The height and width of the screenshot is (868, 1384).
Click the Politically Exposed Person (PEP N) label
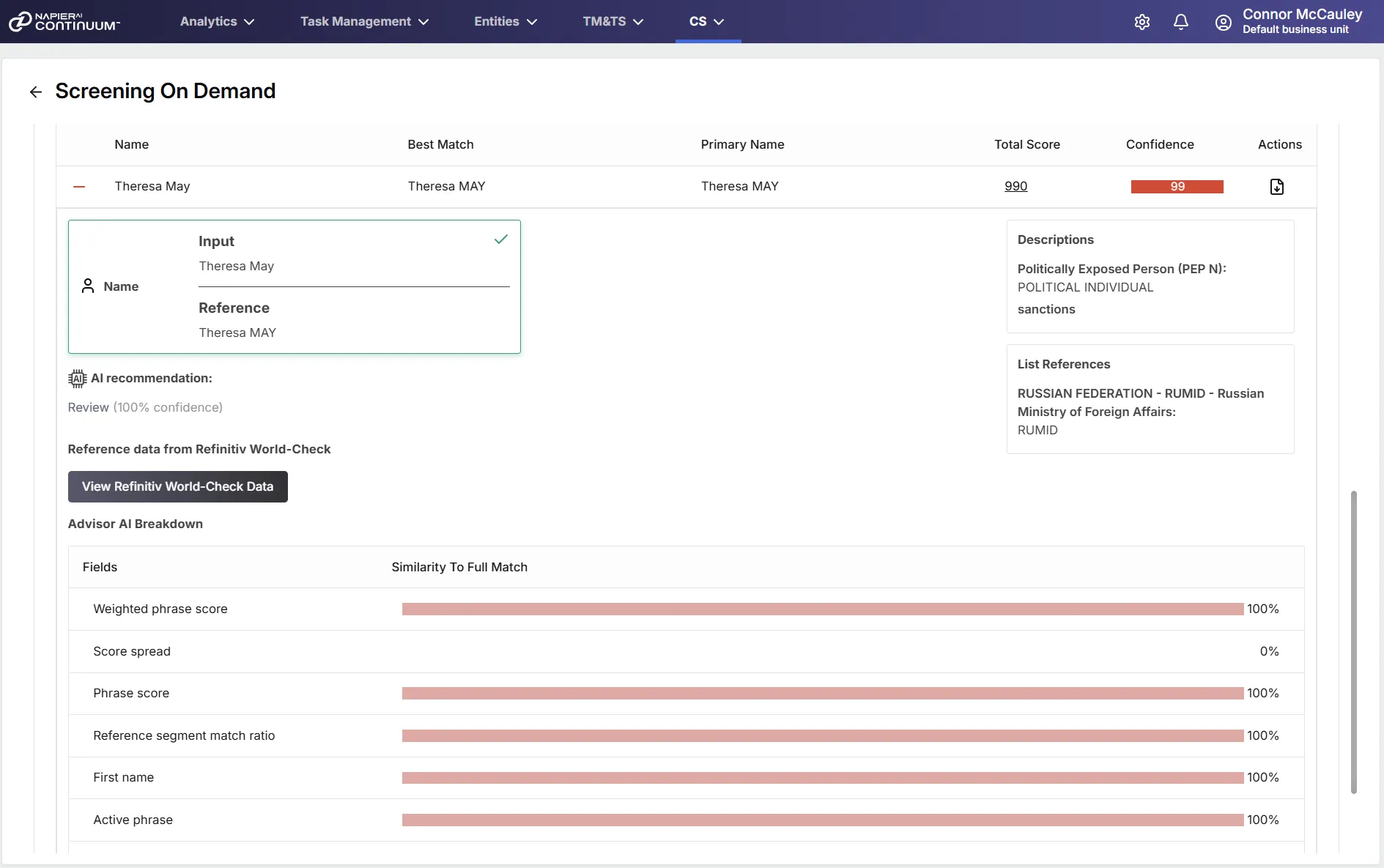click(x=1122, y=269)
